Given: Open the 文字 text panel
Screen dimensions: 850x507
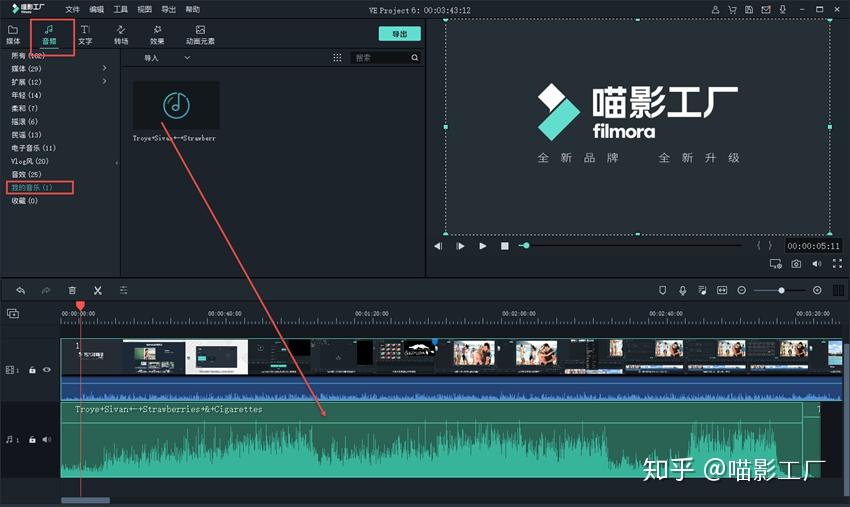Looking at the screenshot, I should (x=85, y=34).
